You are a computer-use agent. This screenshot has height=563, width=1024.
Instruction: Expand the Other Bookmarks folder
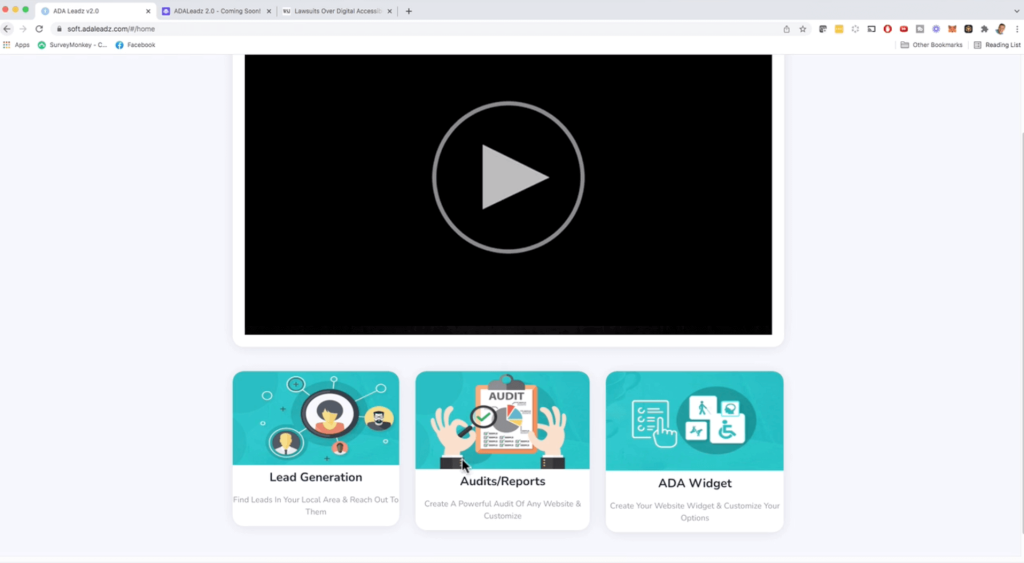(x=931, y=45)
